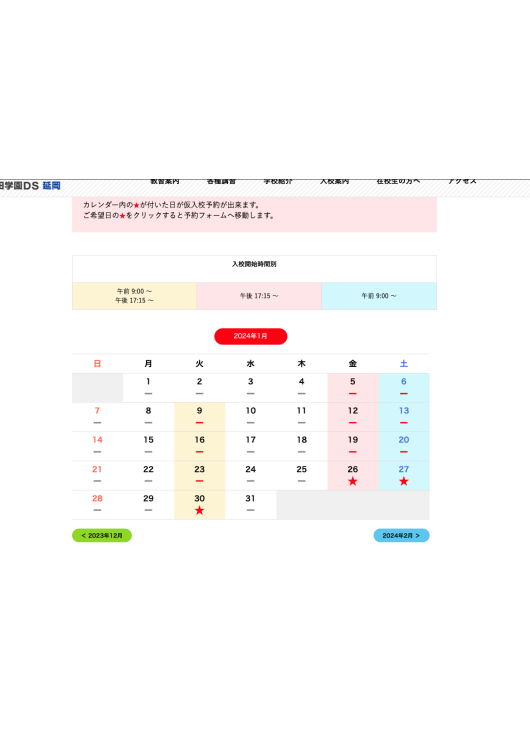Click the 月 Monday column header
The image size is (530, 750).
coord(148,364)
